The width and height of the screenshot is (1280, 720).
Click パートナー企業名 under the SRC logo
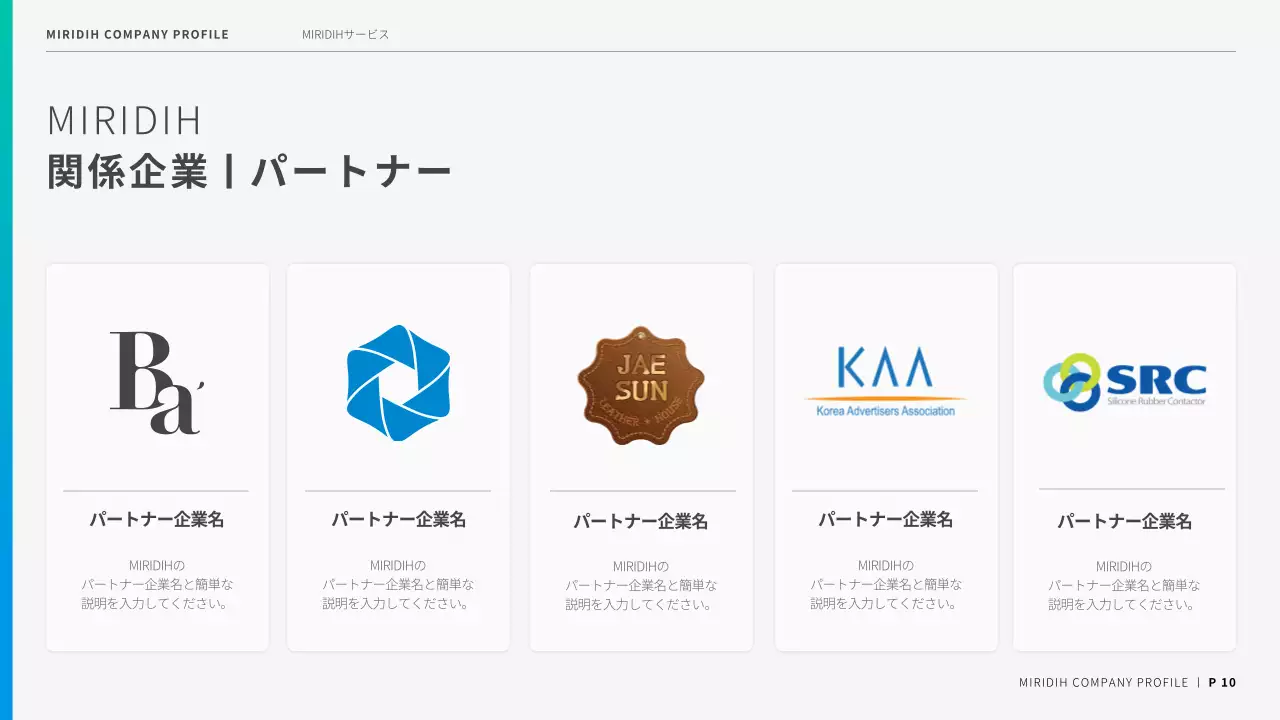click(1125, 520)
